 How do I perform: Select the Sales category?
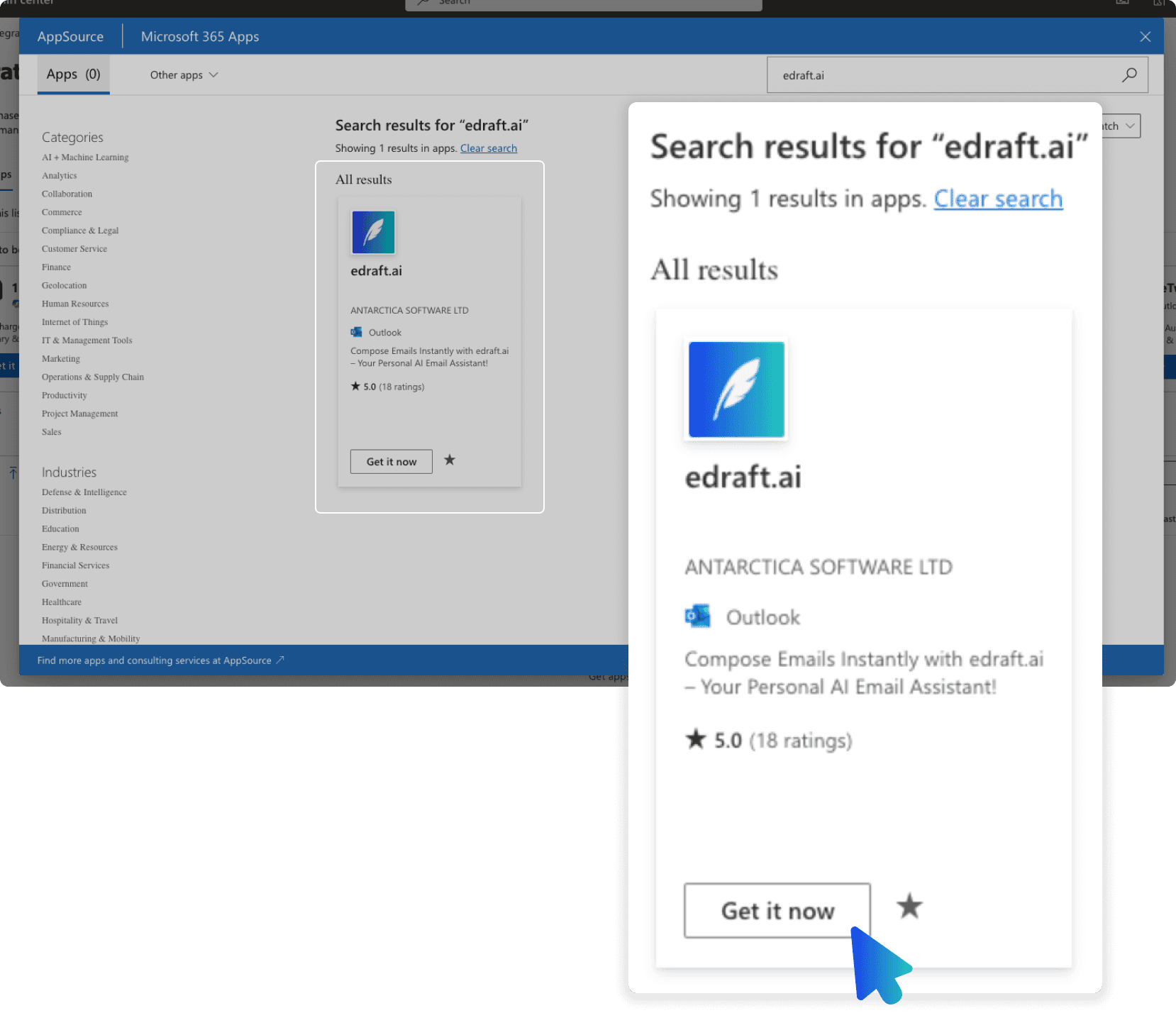[51, 432]
